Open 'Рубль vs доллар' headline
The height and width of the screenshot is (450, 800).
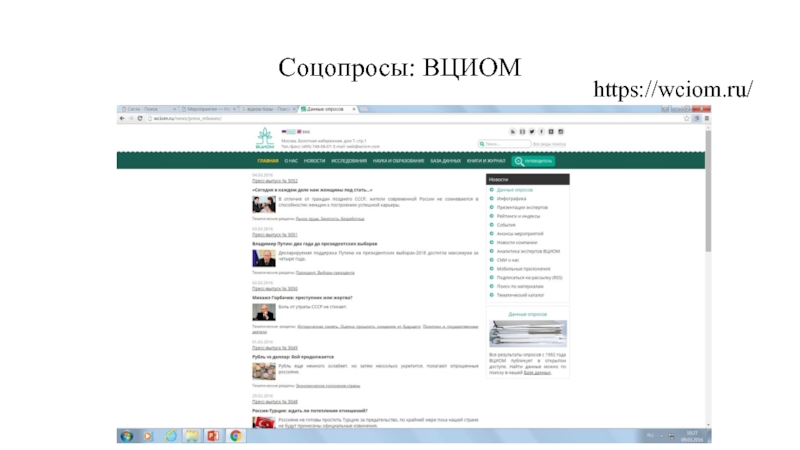[x=293, y=357]
